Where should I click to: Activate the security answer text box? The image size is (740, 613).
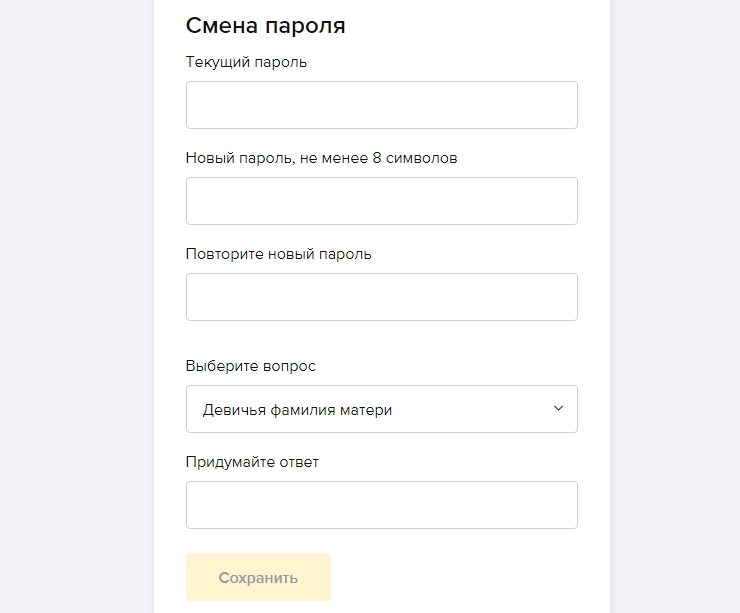point(381,505)
